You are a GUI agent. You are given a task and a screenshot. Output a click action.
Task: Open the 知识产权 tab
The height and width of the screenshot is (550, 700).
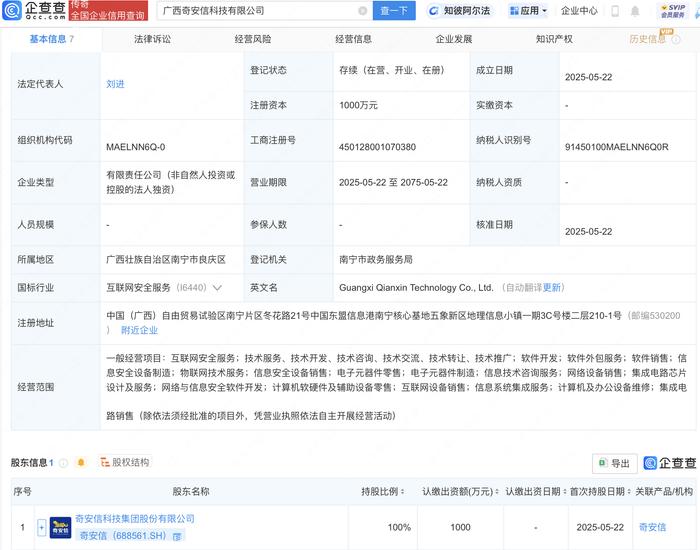click(554, 39)
